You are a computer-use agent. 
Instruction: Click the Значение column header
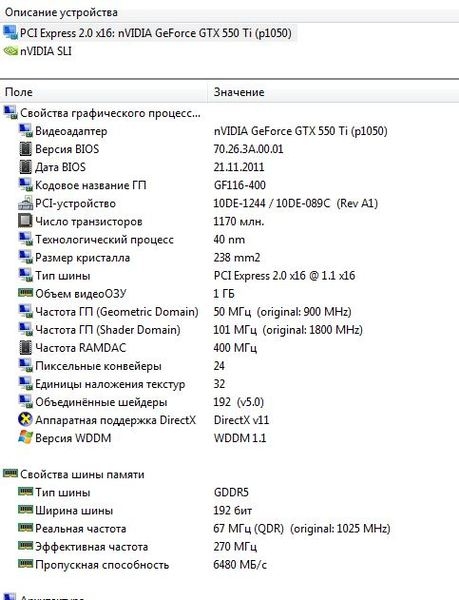point(333,92)
